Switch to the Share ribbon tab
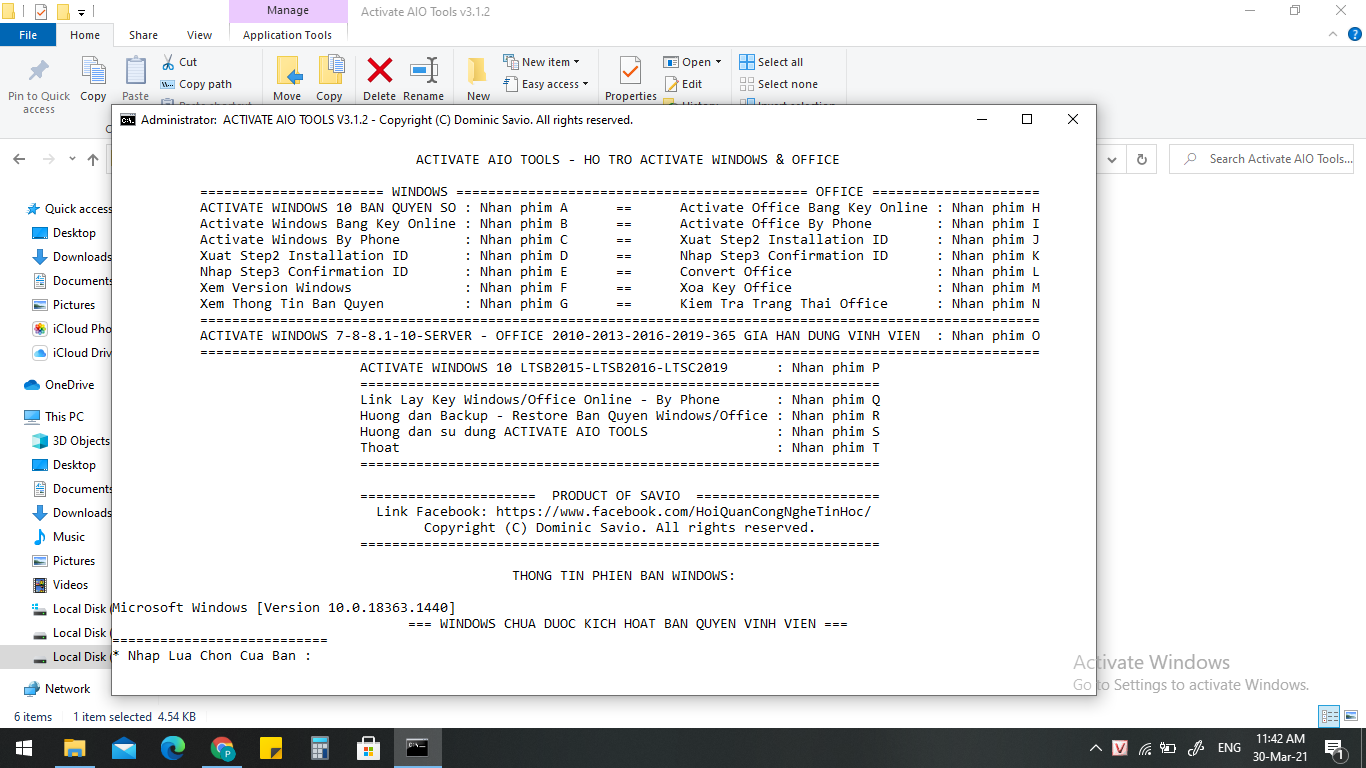 tap(143, 35)
